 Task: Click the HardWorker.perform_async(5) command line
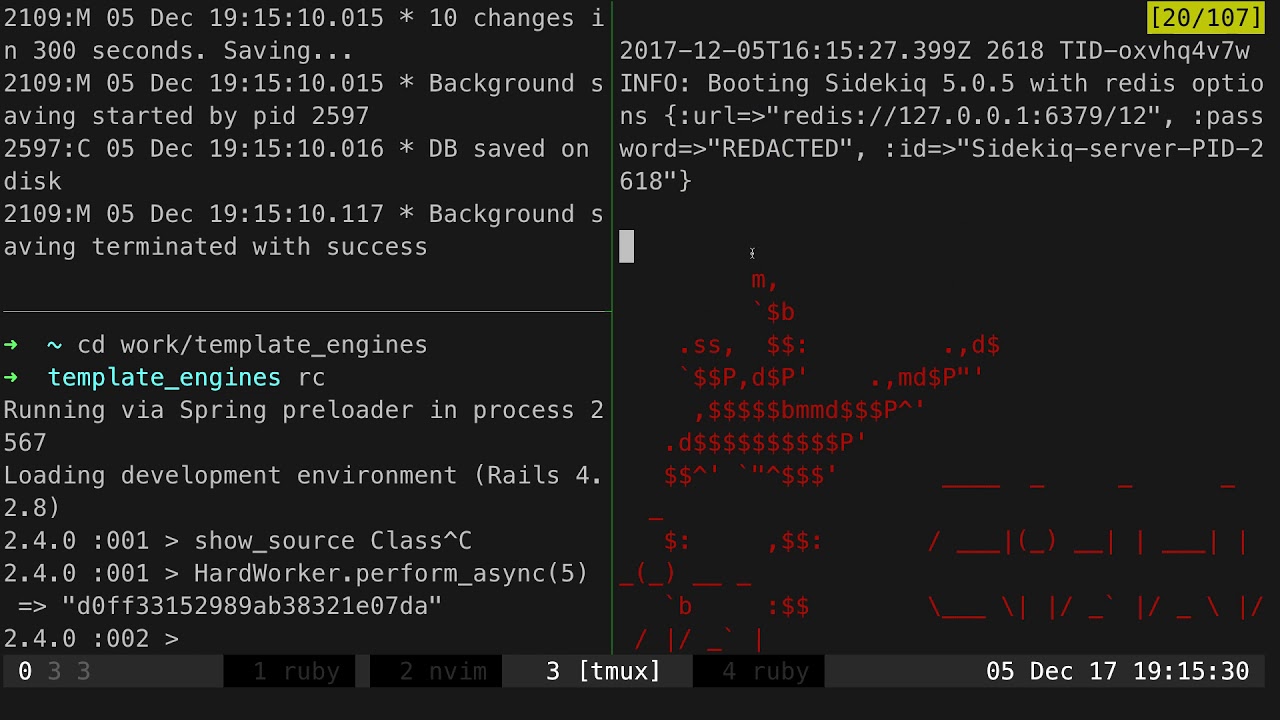296,573
